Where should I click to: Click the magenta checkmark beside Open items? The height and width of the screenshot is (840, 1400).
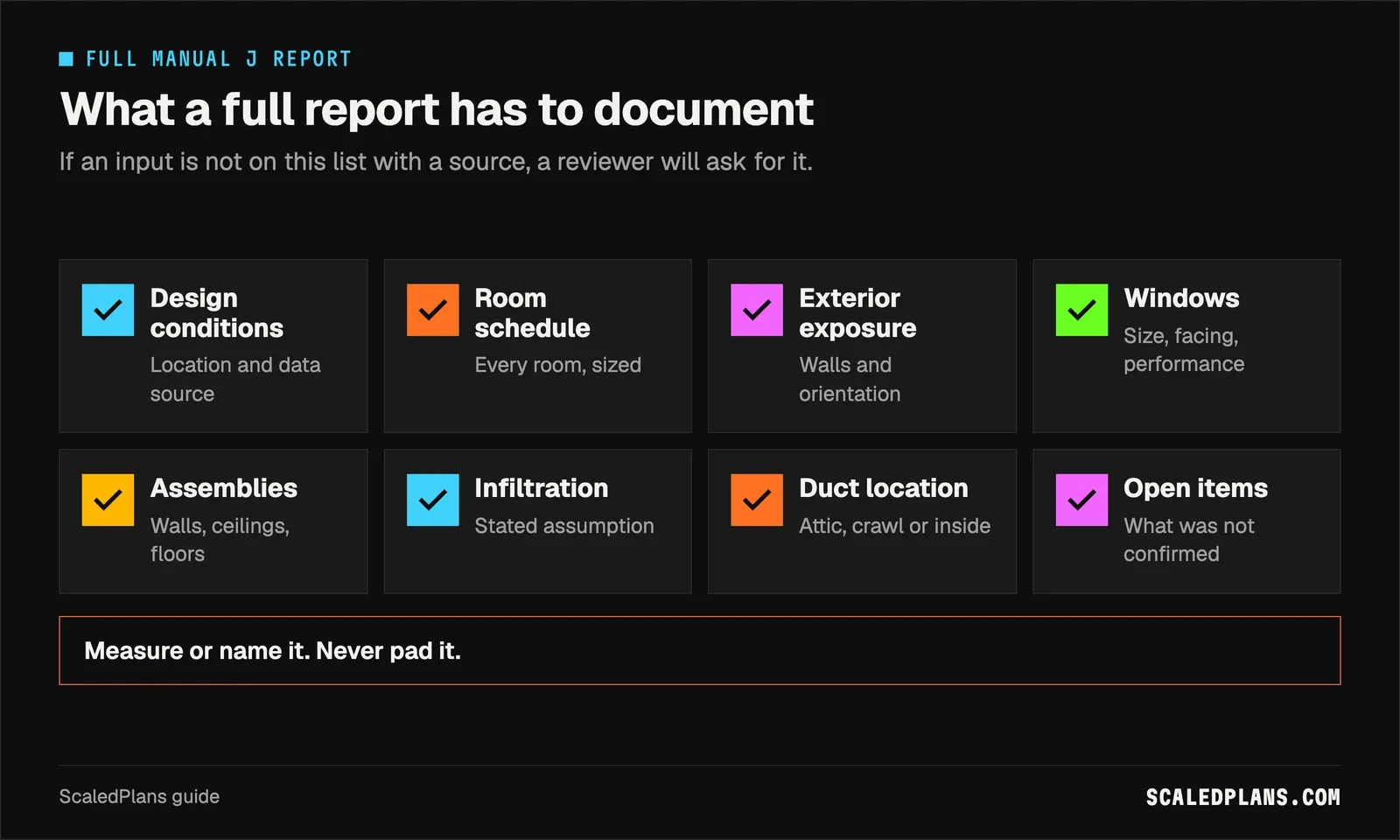pyautogui.click(x=1081, y=500)
